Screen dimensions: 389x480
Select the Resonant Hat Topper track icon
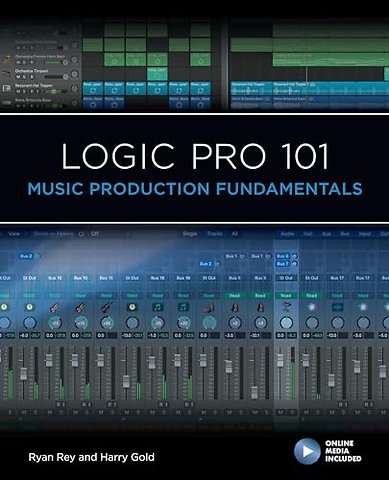point(7,88)
